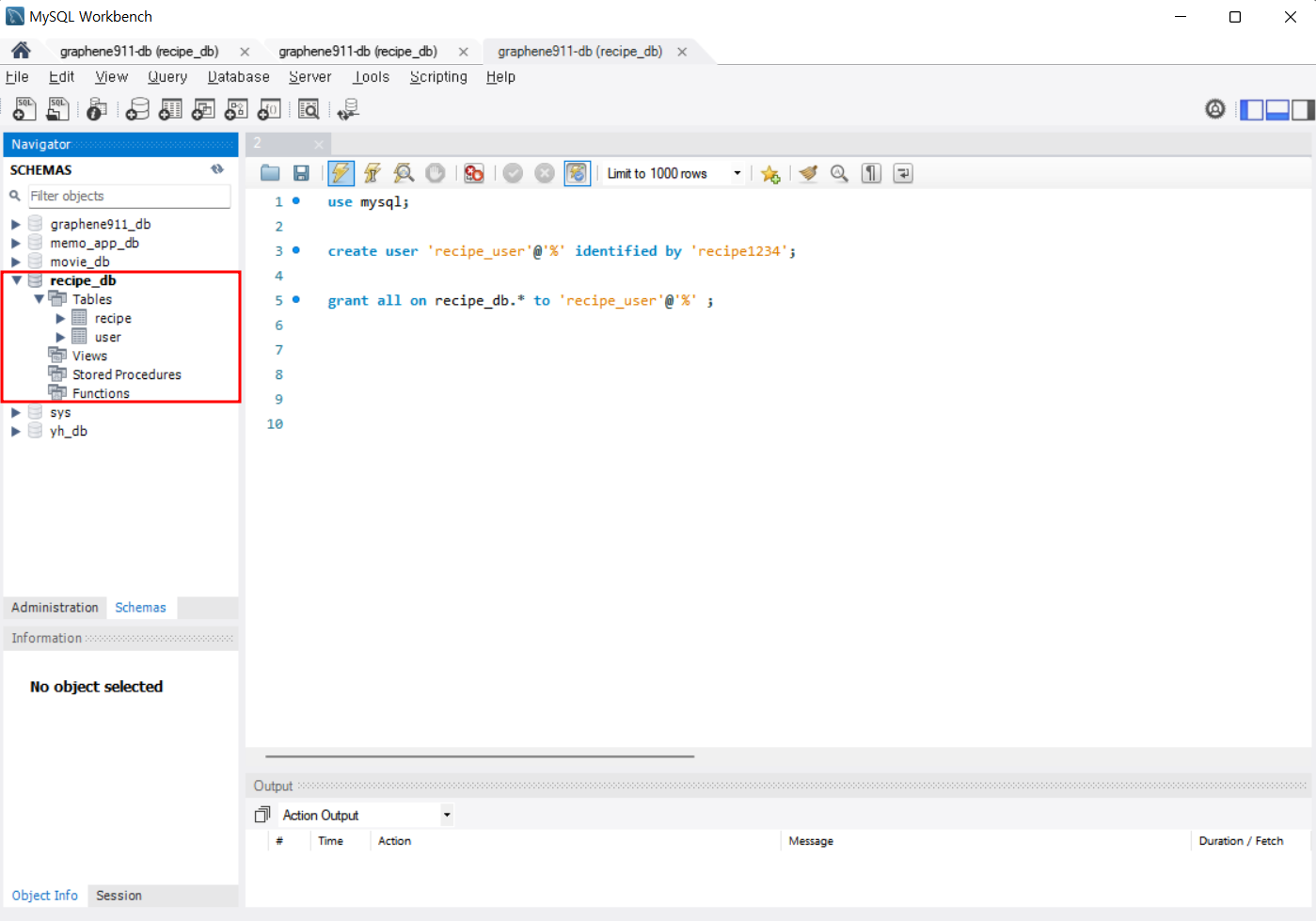Open inspector for selected object icon

(96, 109)
